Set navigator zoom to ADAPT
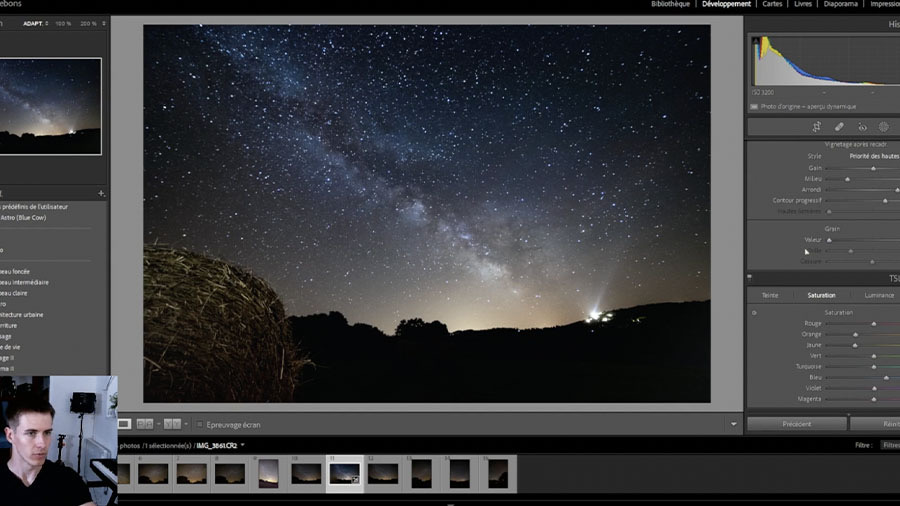The width and height of the screenshot is (900, 506). coord(33,24)
